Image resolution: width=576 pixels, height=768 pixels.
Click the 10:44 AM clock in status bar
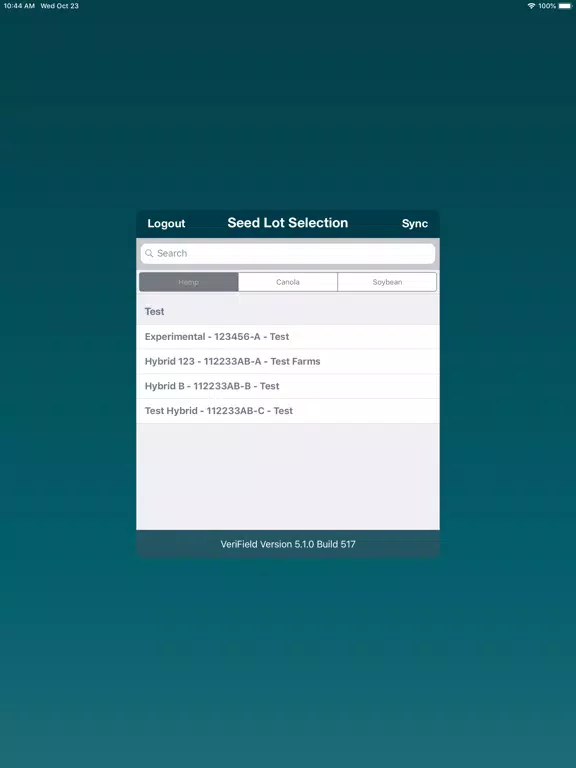pyautogui.click(x=19, y=6)
